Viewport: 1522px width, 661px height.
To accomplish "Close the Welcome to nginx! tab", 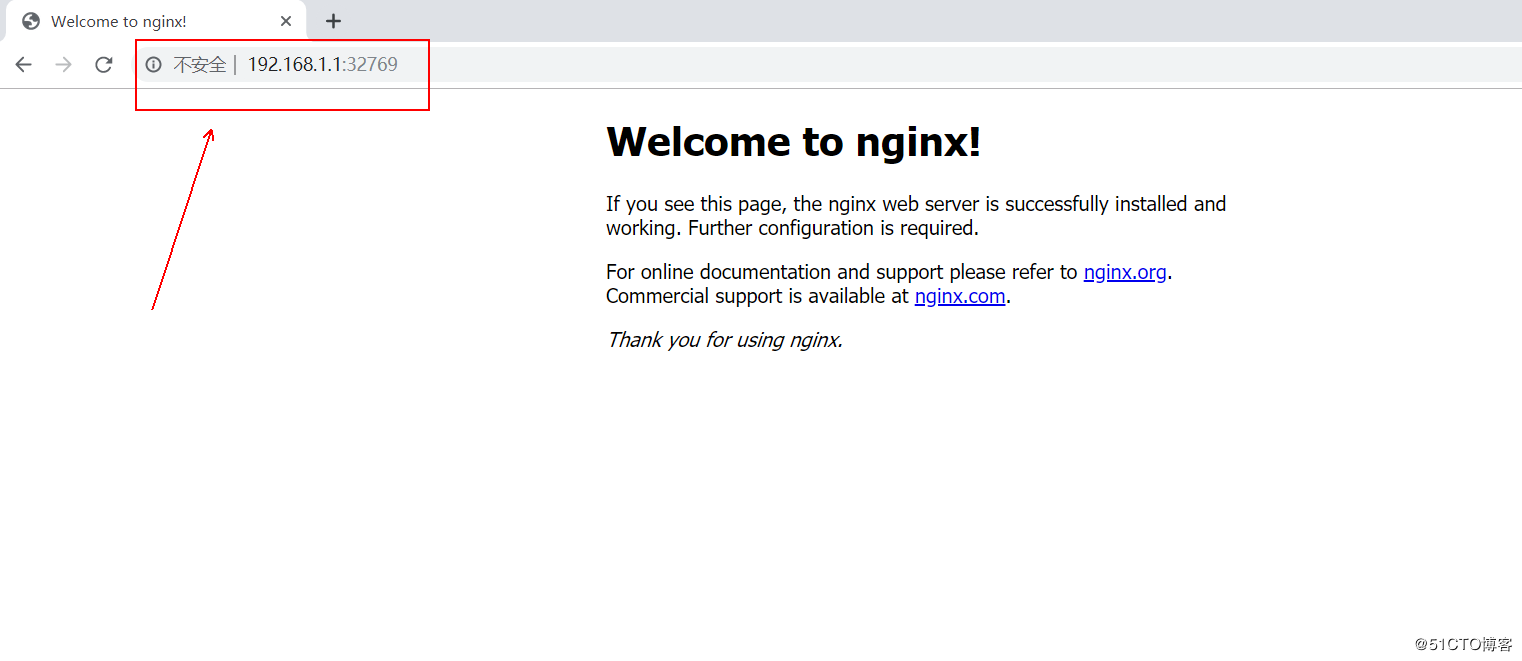I will point(286,21).
